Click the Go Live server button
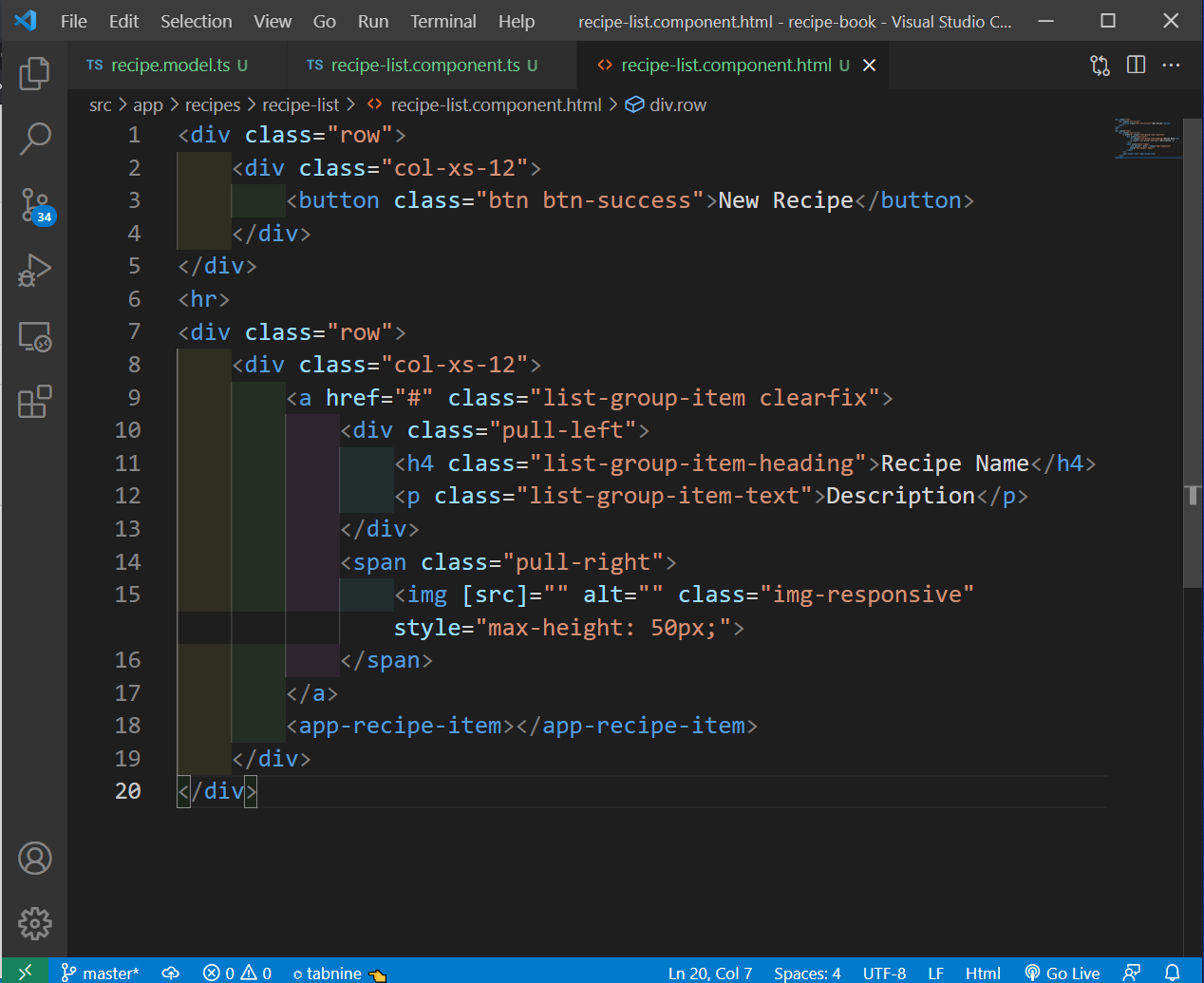Viewport: 1204px width, 983px height. [1063, 973]
